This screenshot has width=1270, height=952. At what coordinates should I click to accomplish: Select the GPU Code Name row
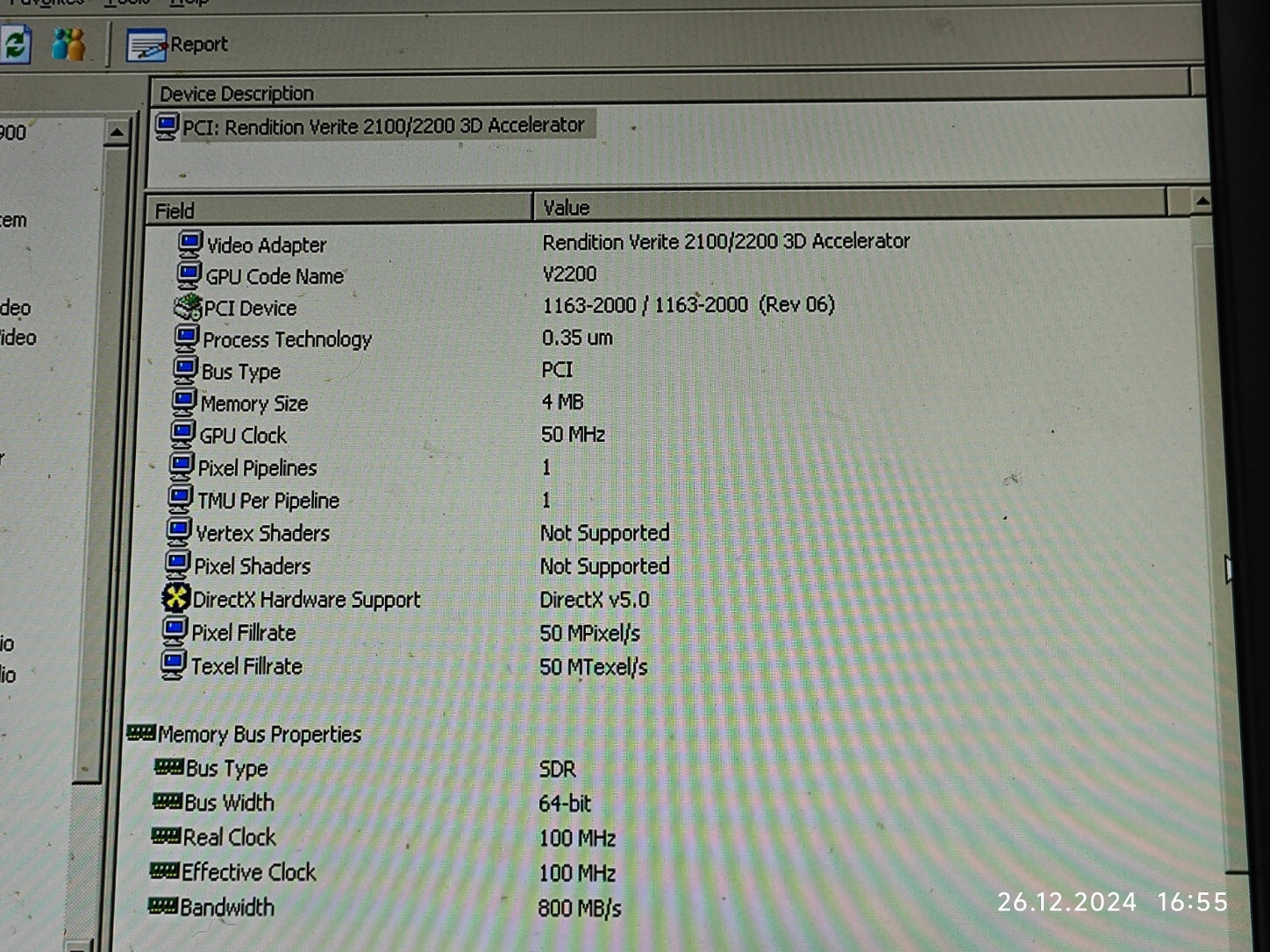pos(275,276)
